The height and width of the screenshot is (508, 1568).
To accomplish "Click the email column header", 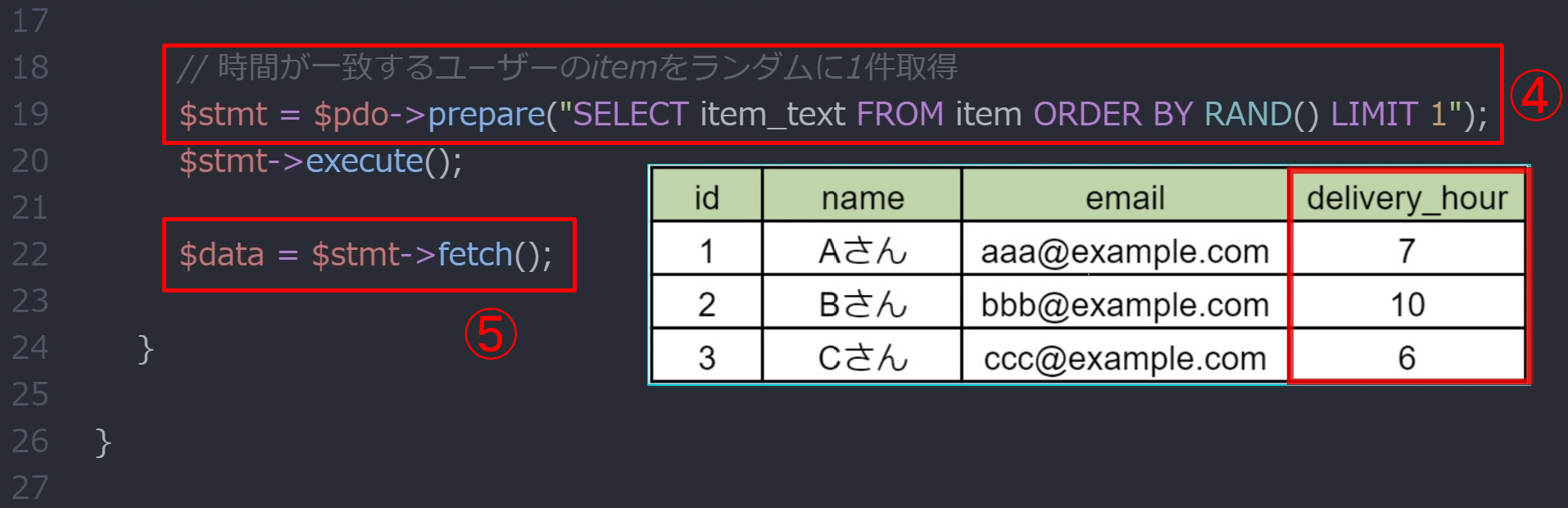I will (x=1125, y=197).
